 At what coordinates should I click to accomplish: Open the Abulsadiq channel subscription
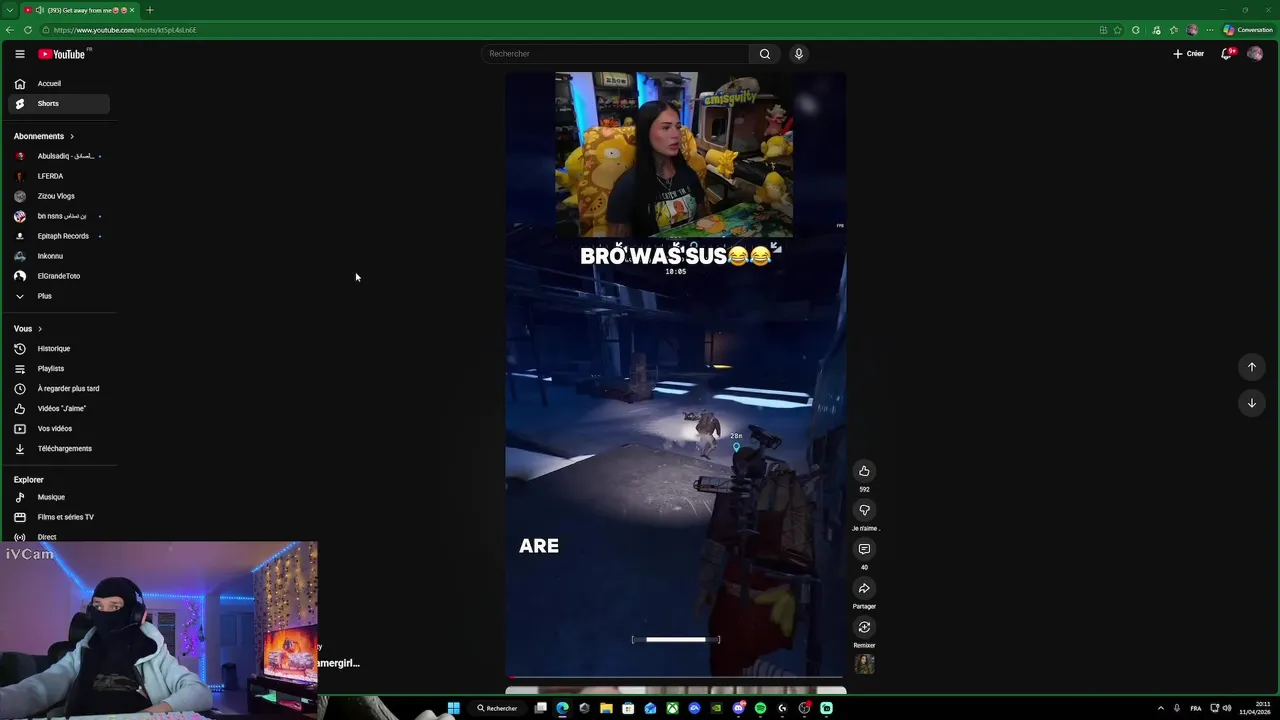(59, 156)
